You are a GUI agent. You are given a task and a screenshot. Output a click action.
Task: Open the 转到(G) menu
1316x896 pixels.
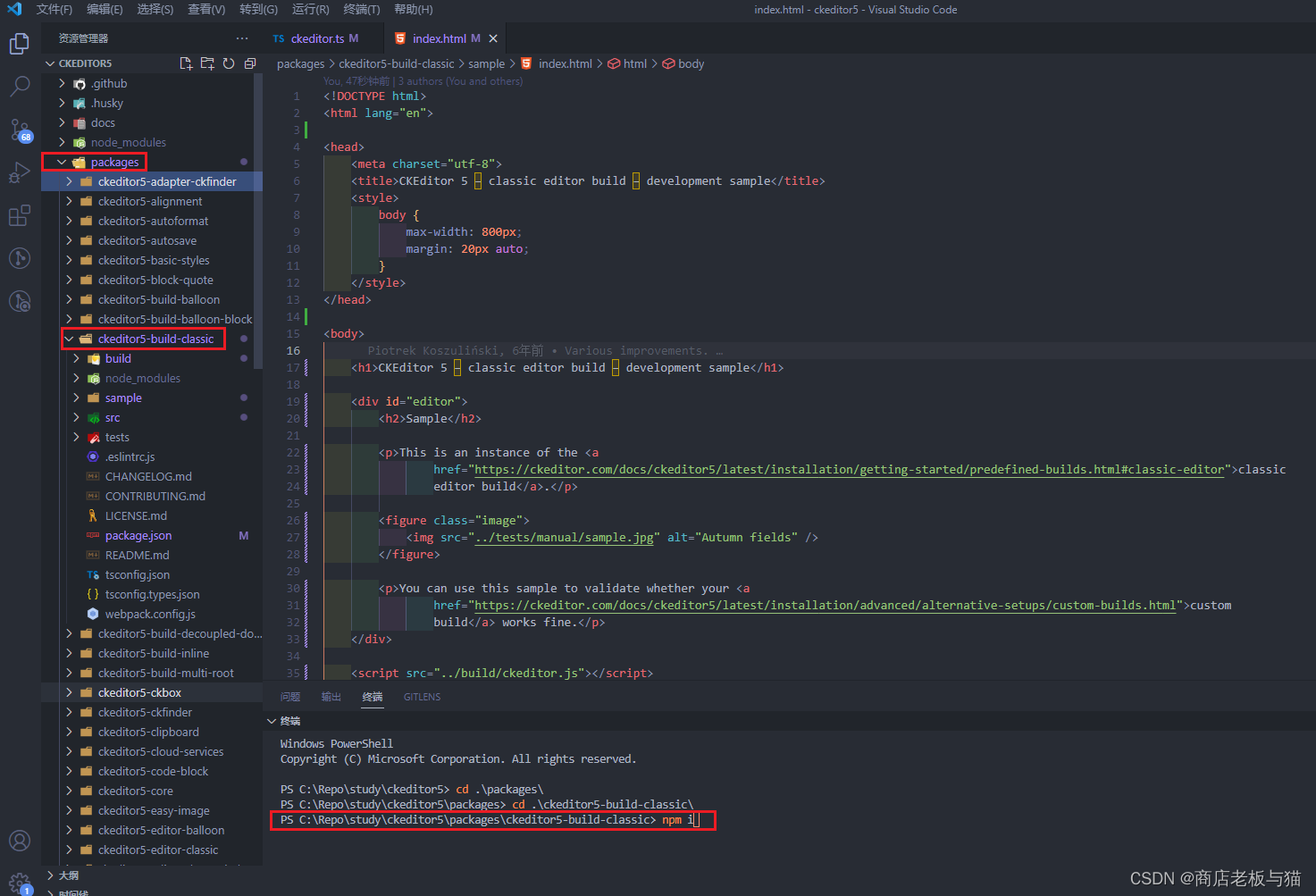pyautogui.click(x=258, y=9)
